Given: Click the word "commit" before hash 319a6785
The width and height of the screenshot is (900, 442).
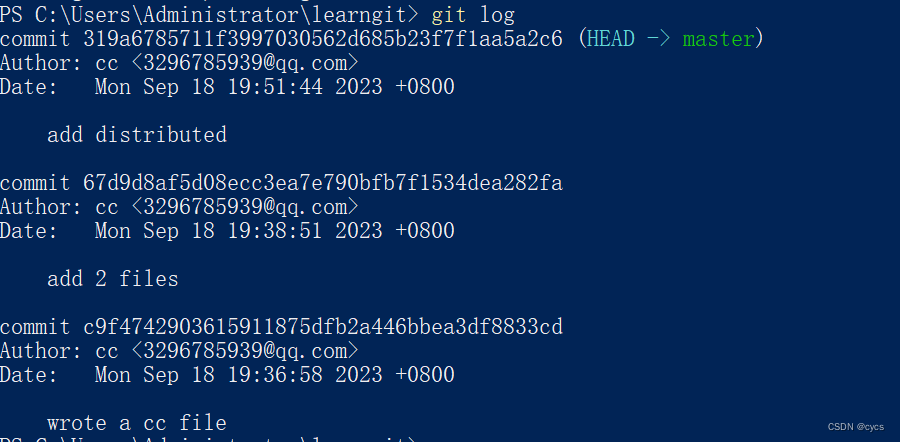Looking at the screenshot, I should (35, 39).
